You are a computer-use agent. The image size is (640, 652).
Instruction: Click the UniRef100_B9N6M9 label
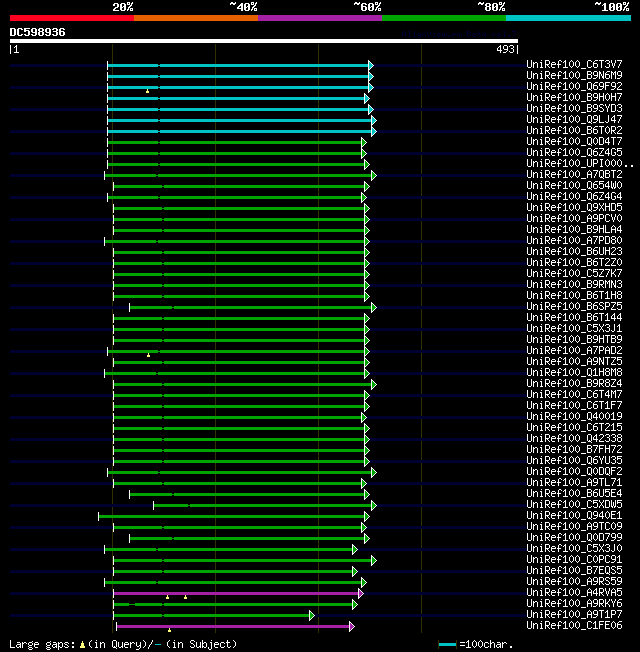click(x=574, y=75)
